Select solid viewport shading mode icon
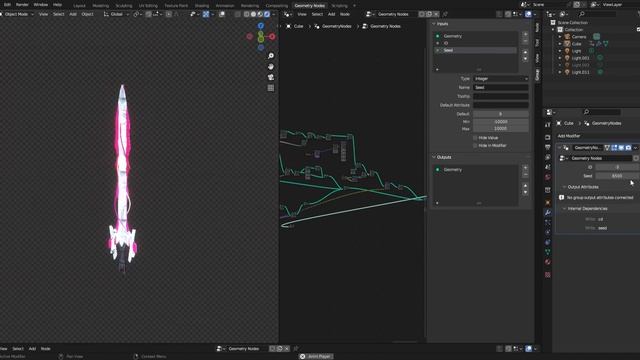 point(253,14)
